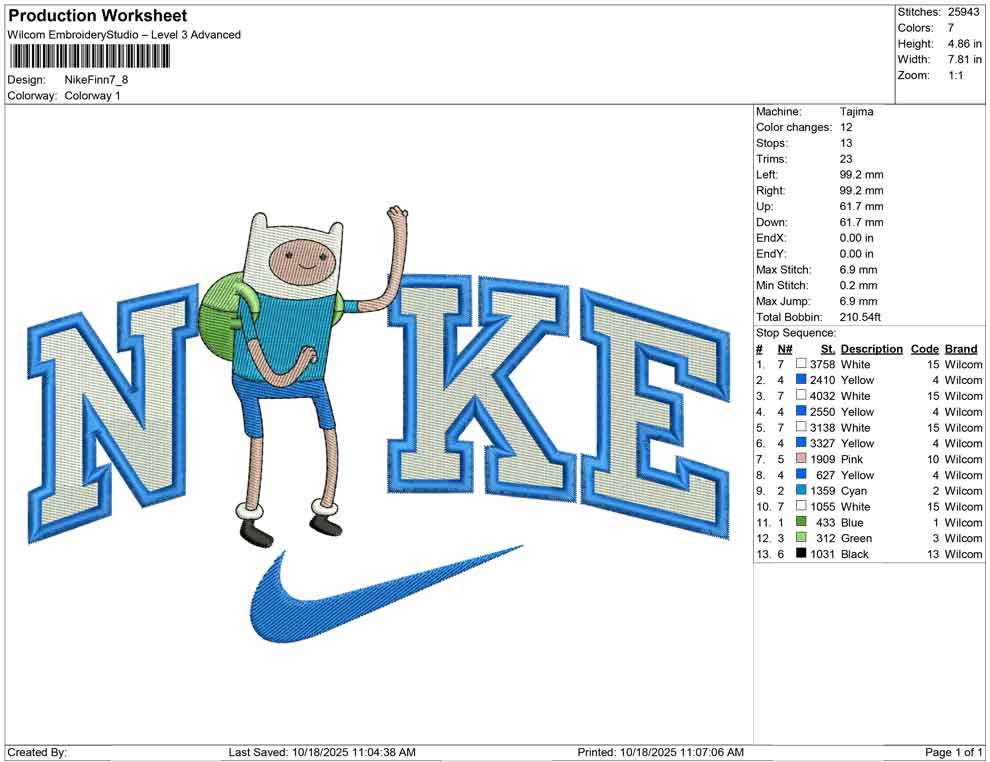990x762 pixels.
Task: Click the blue Nike swoosh embroidery
Action: coord(385,595)
